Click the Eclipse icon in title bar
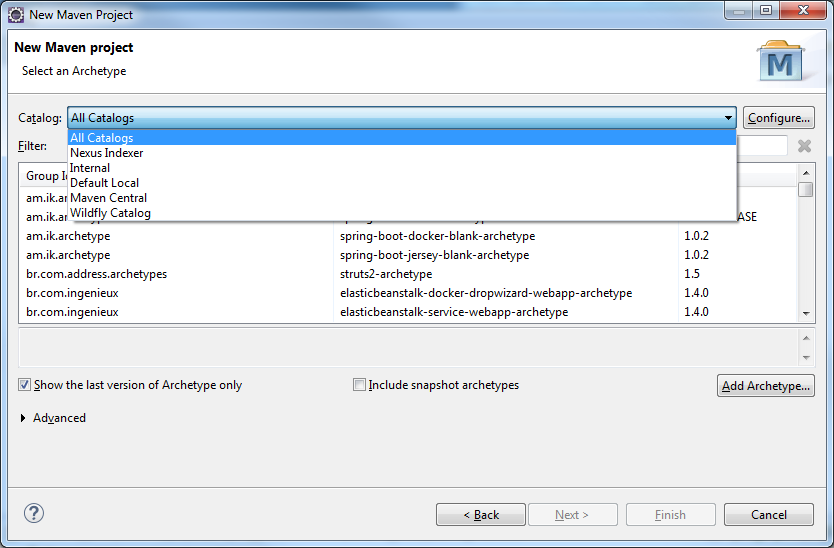Screen dimensions: 834x548 [16, 13]
